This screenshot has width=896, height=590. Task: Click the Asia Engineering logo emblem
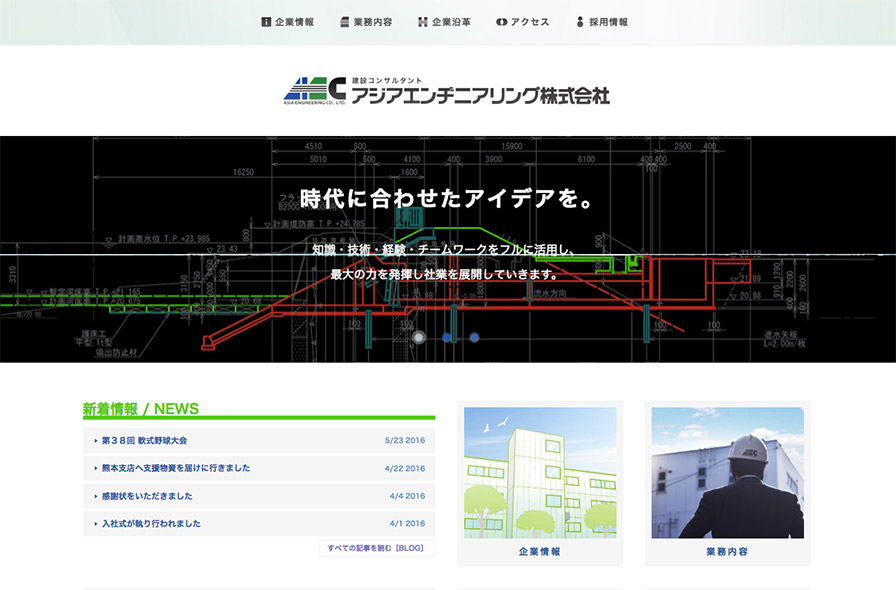[x=314, y=91]
